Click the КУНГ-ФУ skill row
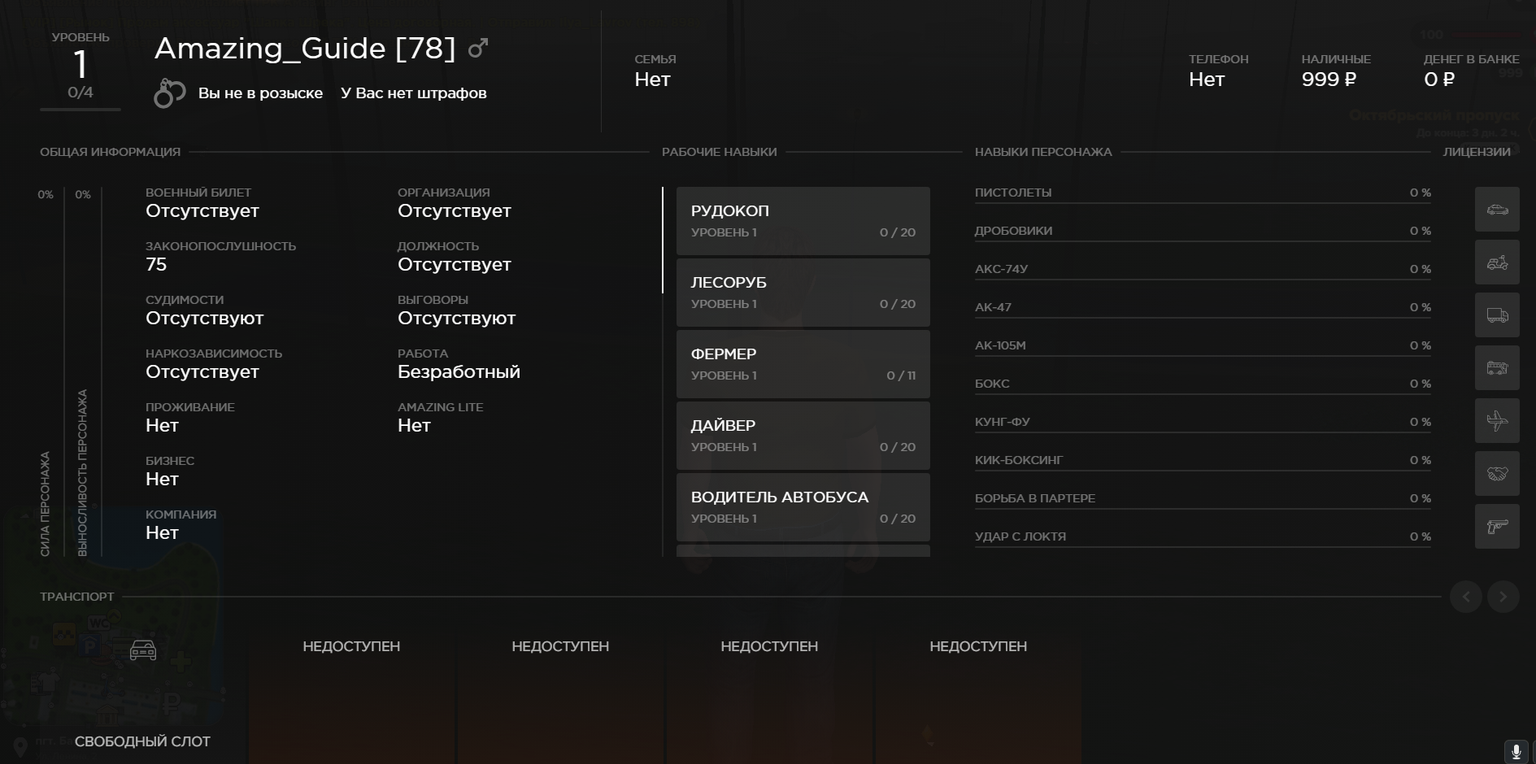 [x=1203, y=423]
